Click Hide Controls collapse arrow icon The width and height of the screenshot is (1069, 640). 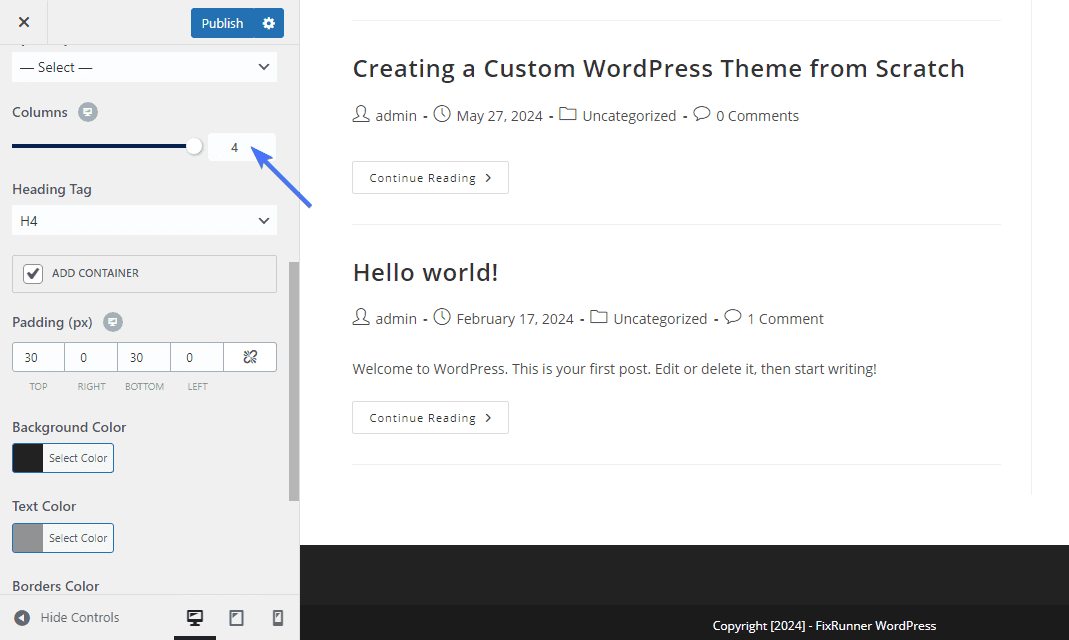(22, 618)
